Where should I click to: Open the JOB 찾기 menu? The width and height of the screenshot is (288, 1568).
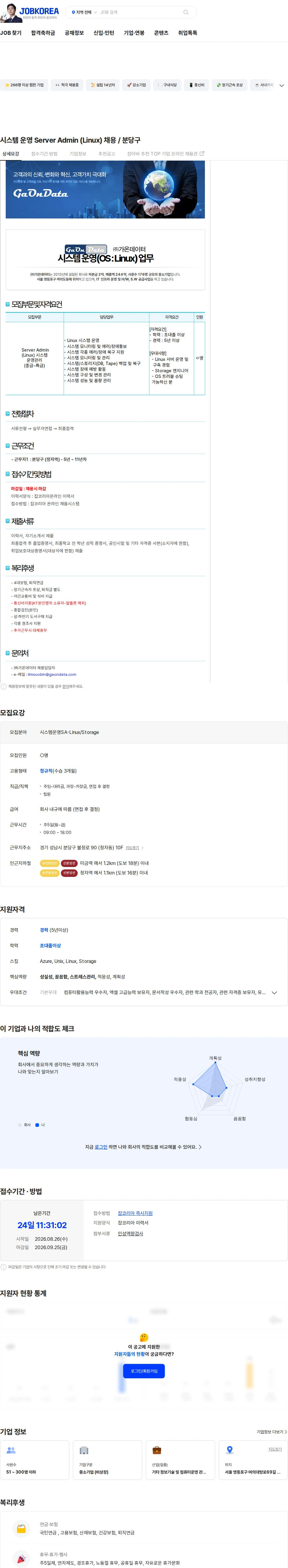point(10,33)
